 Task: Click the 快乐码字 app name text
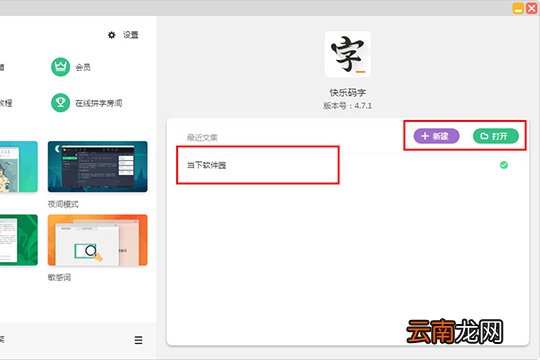click(347, 92)
